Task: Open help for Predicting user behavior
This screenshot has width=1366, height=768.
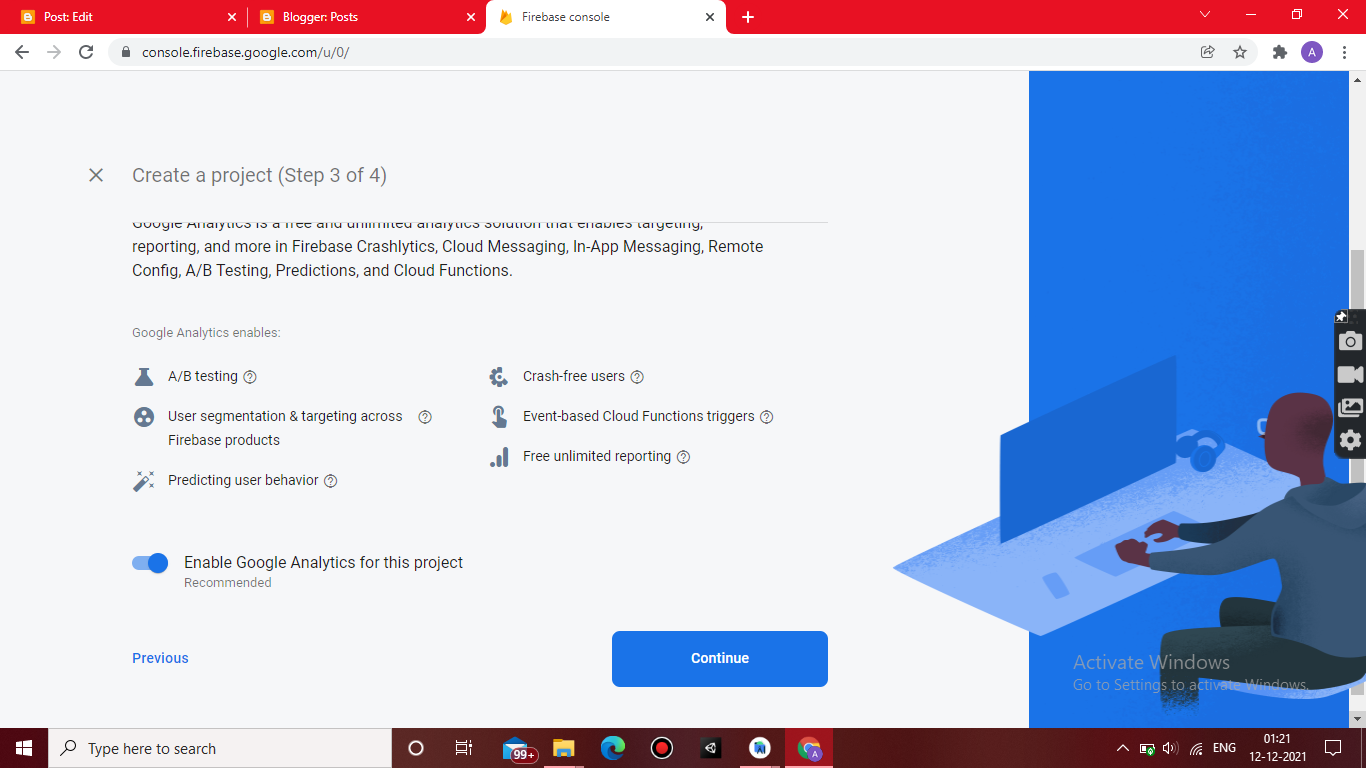Action: [331, 481]
